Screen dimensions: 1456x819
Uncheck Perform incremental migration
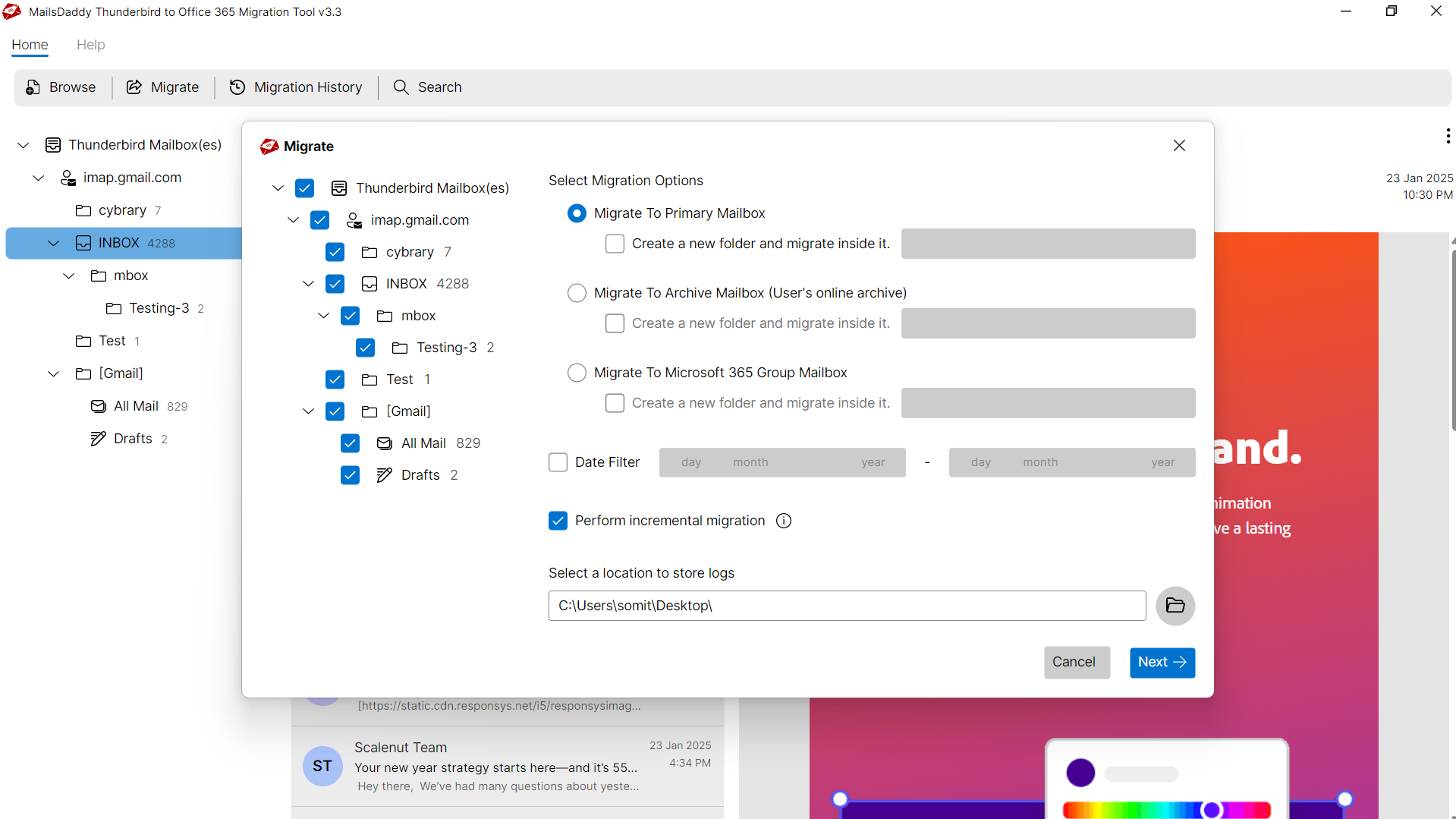[x=558, y=521]
